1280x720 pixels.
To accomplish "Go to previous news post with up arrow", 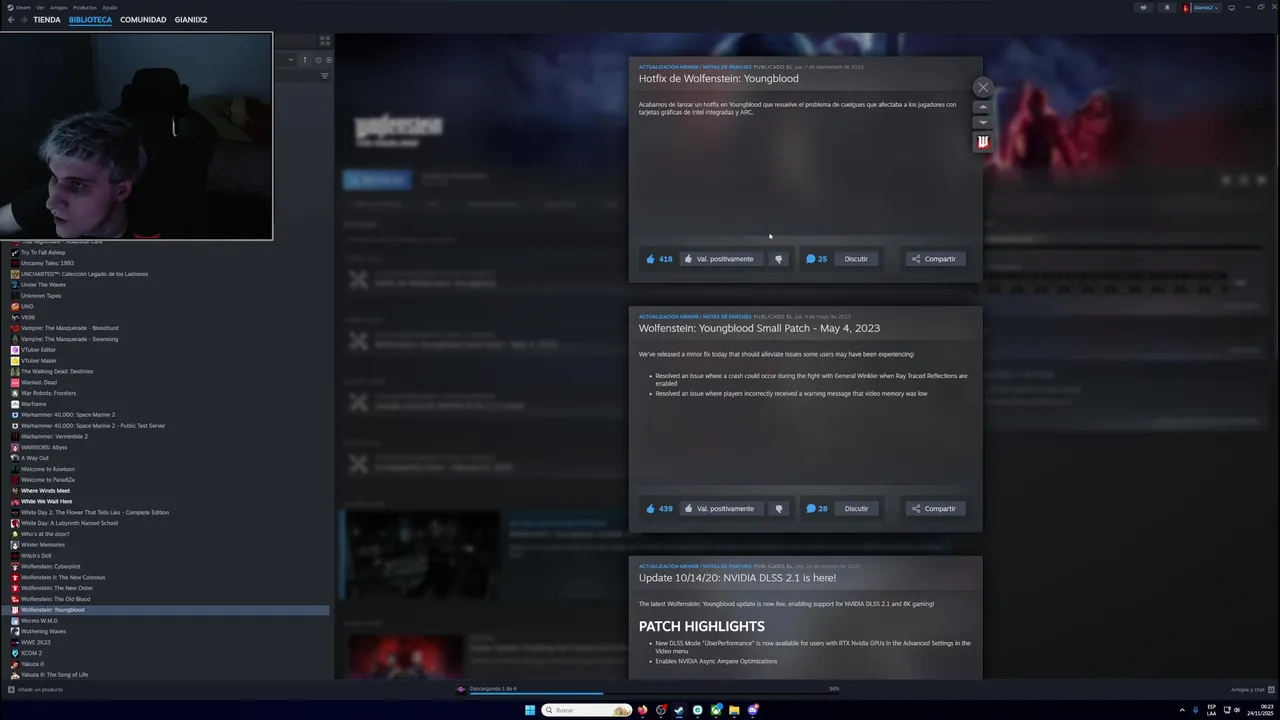I will tap(983, 107).
